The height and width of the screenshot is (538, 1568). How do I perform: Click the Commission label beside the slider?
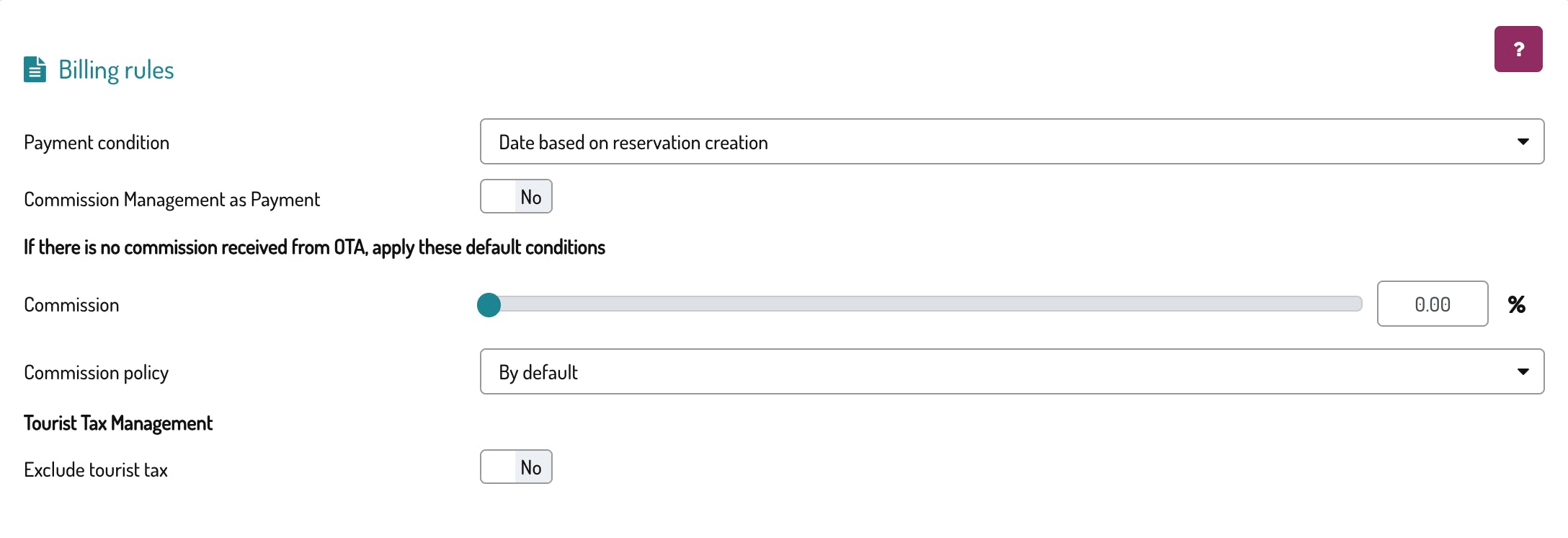71,305
